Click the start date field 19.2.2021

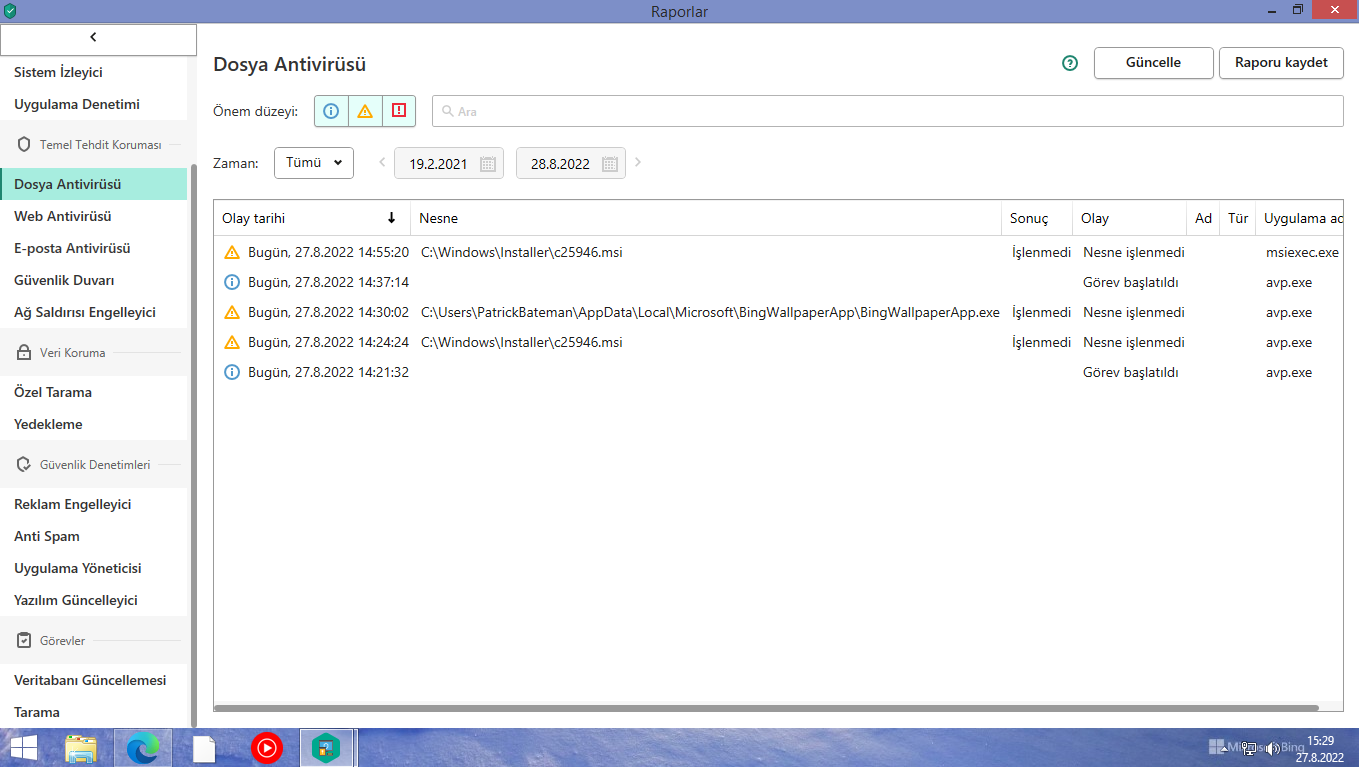(x=449, y=164)
